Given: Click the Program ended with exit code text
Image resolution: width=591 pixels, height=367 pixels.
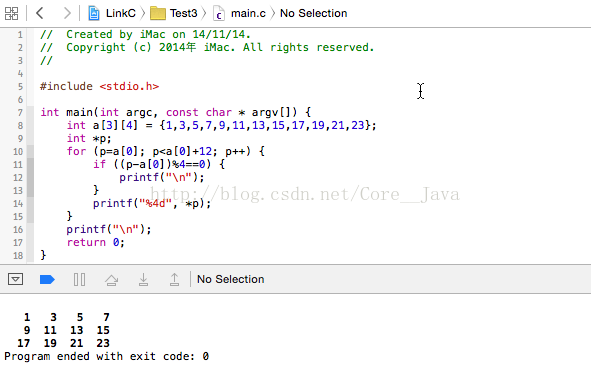Looking at the screenshot, I should click(x=106, y=356).
